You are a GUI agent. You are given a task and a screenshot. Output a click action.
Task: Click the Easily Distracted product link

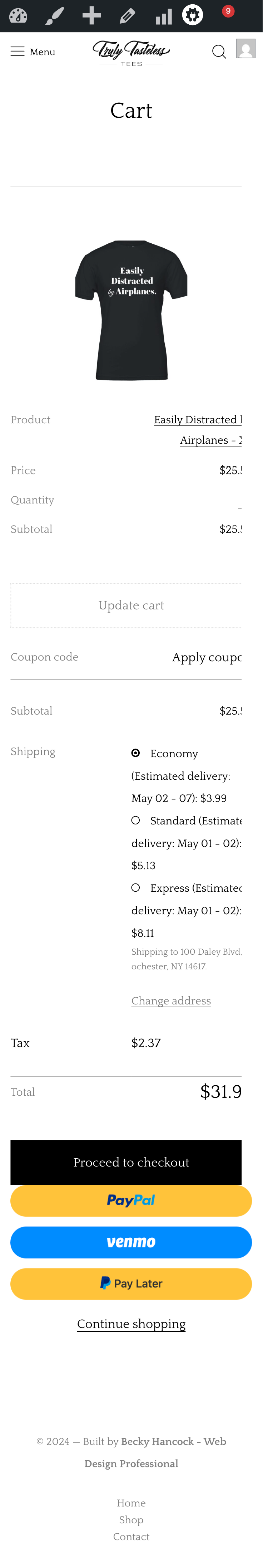pyautogui.click(x=198, y=420)
